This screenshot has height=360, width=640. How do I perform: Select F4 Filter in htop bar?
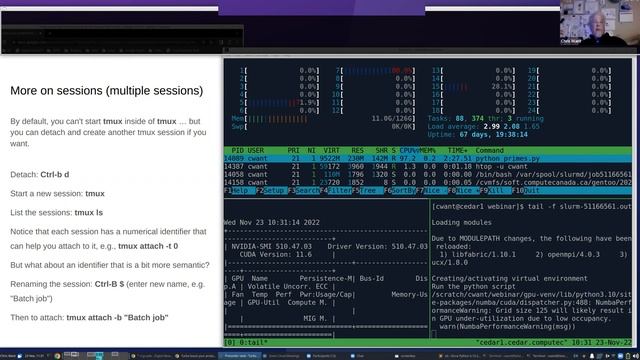coord(336,191)
